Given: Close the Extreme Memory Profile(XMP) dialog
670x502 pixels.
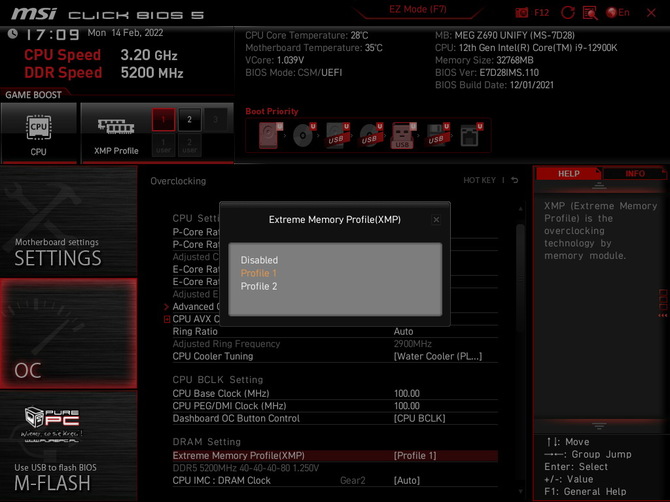Looking at the screenshot, I should pyautogui.click(x=436, y=220).
